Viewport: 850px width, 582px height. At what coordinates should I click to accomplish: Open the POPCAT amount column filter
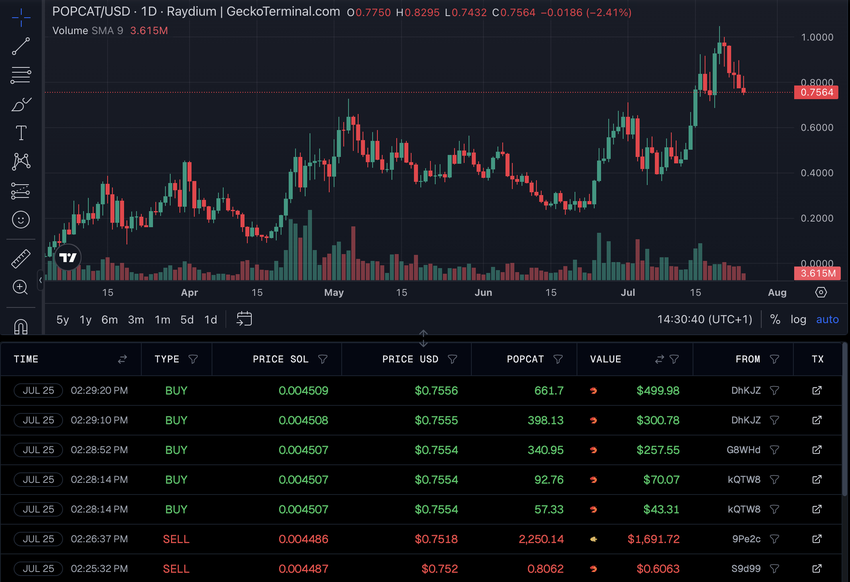558,359
